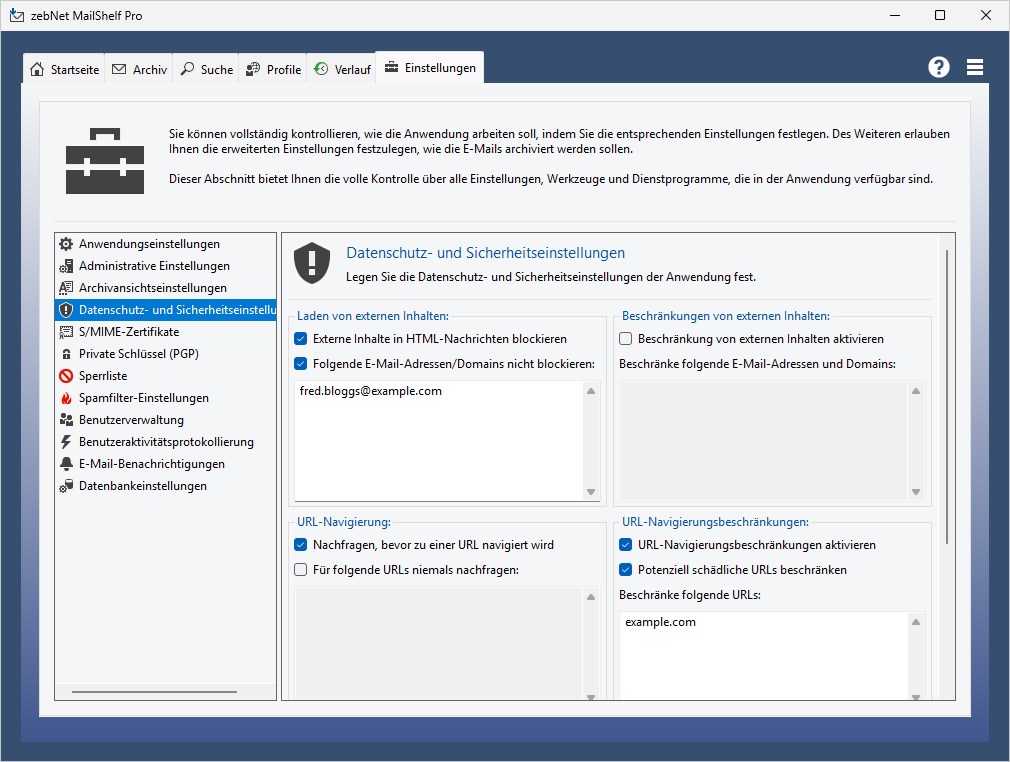Click the E-Mail-Benachrichtigungen bell icon
Viewport: 1010px width, 762px height.
[66, 464]
